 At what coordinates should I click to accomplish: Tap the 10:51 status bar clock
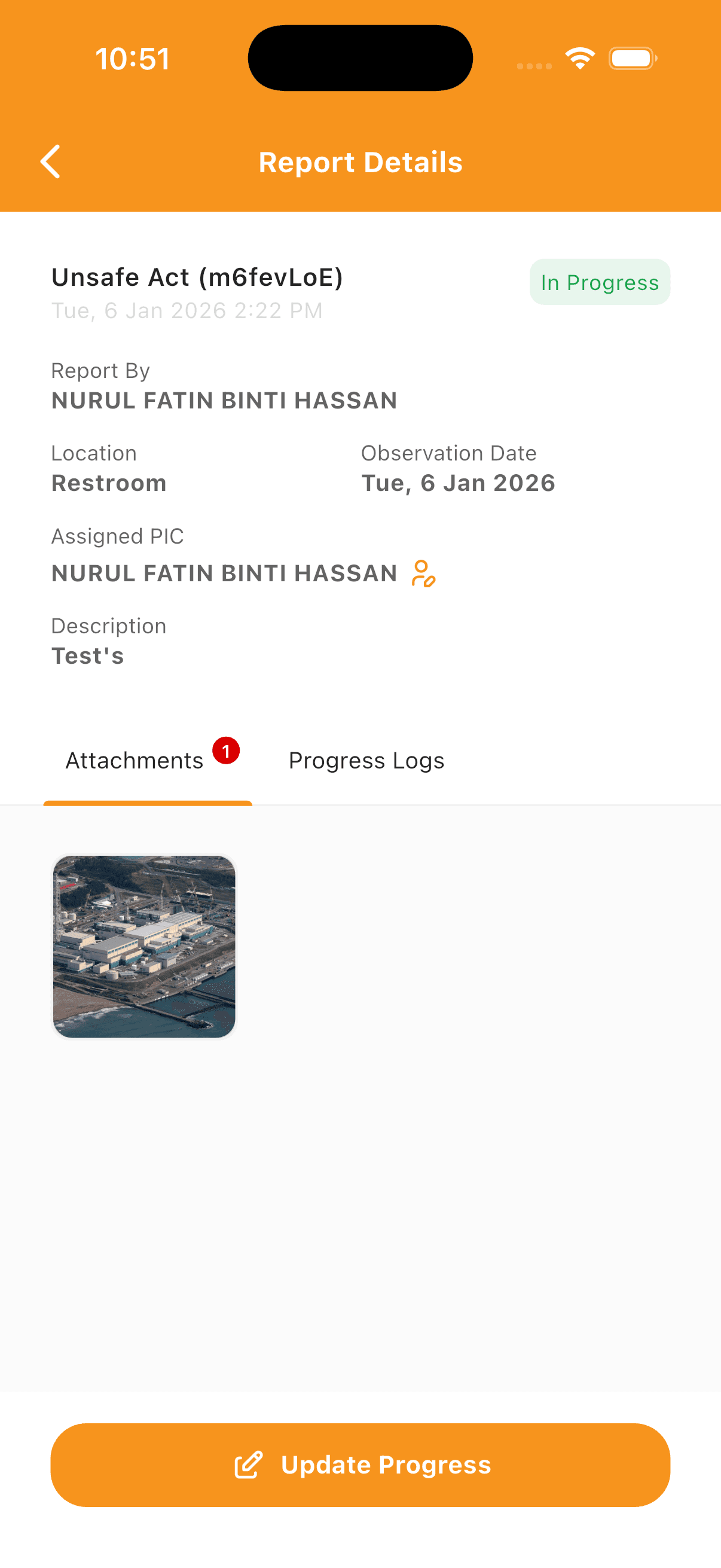tap(132, 59)
